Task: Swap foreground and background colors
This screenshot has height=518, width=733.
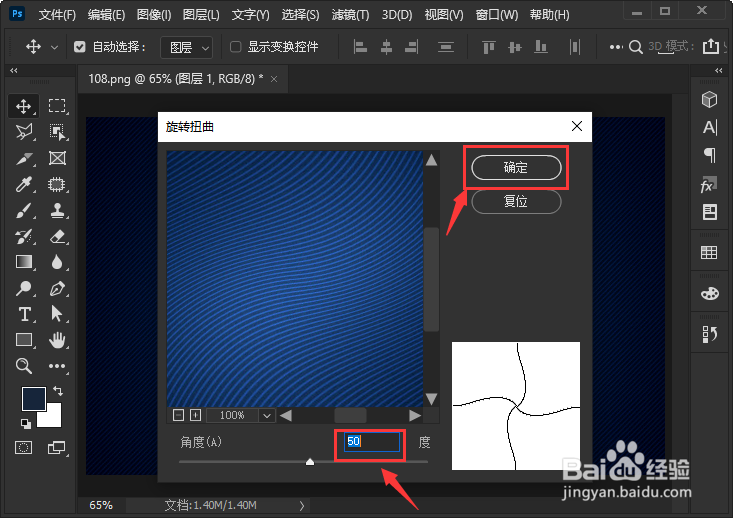Action: tap(58, 391)
